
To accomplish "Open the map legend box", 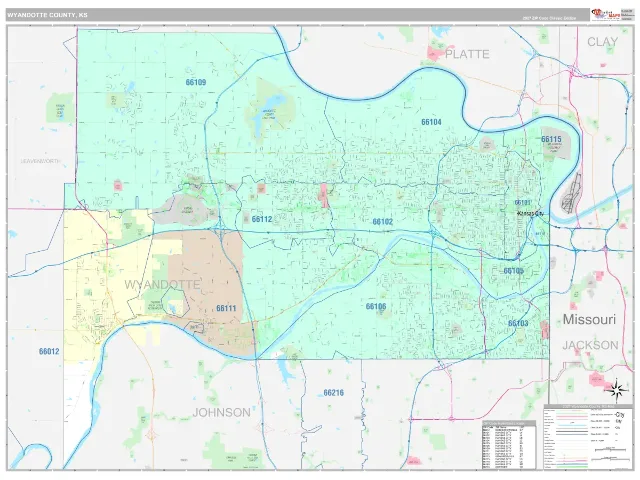I will (588, 437).
